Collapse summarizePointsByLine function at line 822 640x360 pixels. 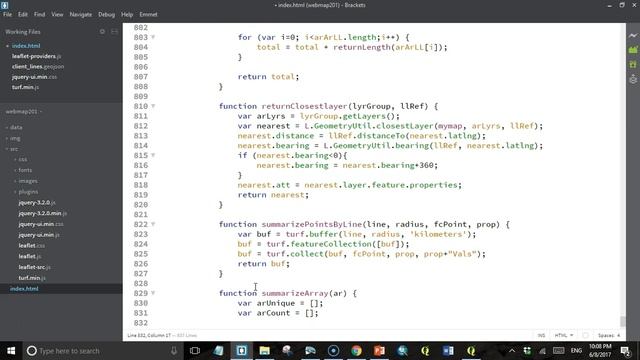[153, 224]
